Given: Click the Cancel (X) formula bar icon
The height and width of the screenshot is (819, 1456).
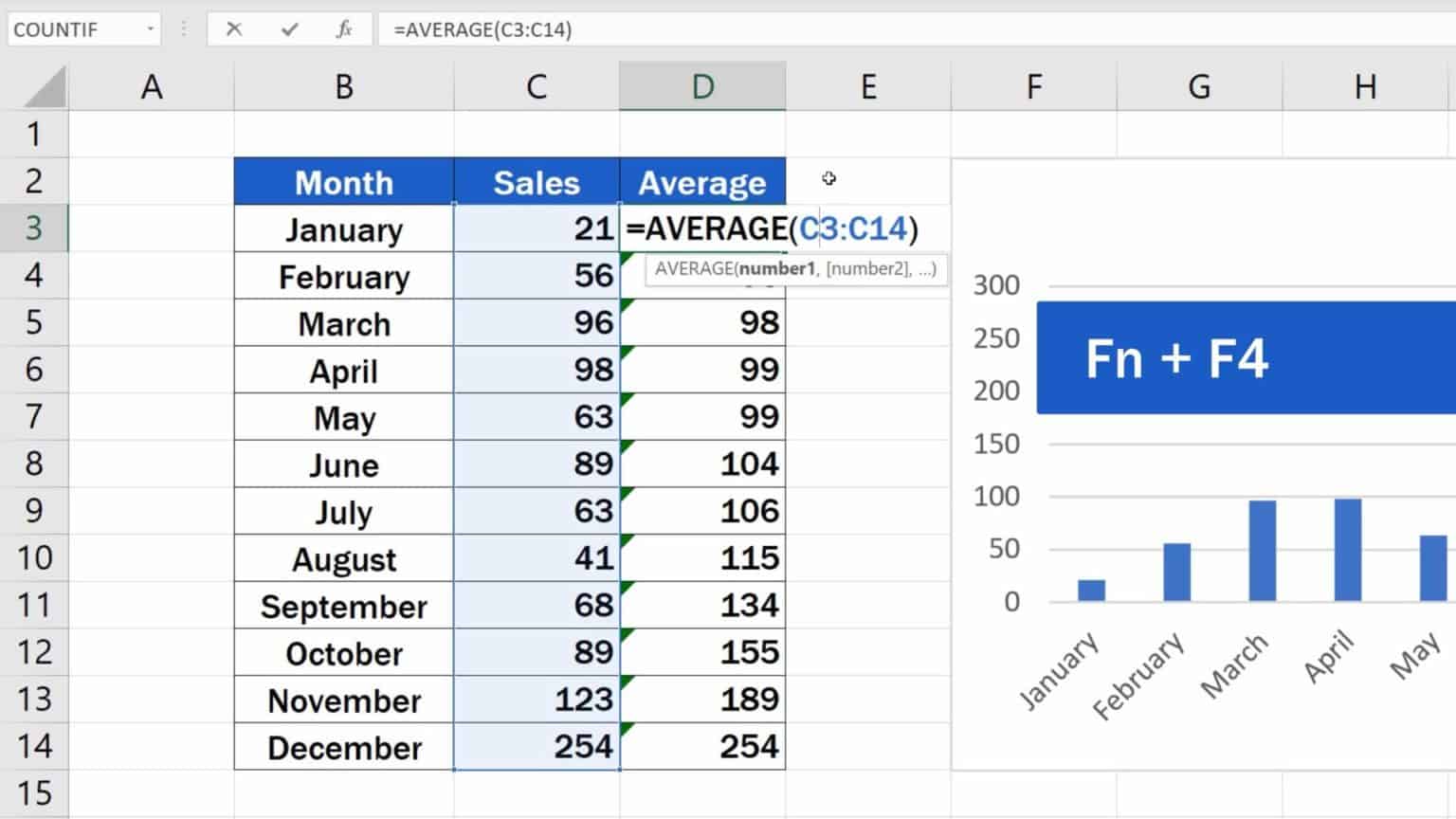Looking at the screenshot, I should [x=233, y=29].
